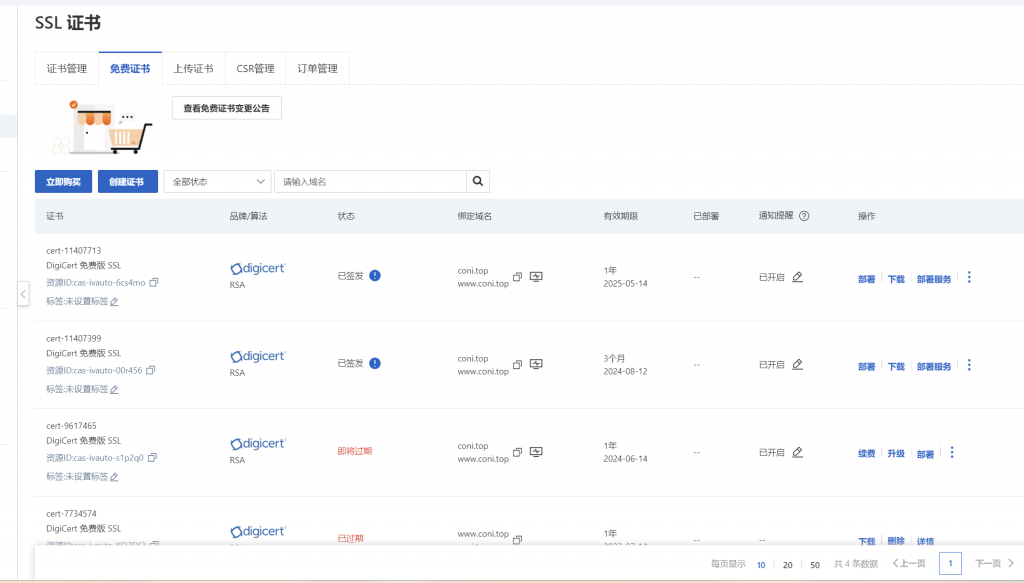Click the 立即购买 button

point(63,181)
